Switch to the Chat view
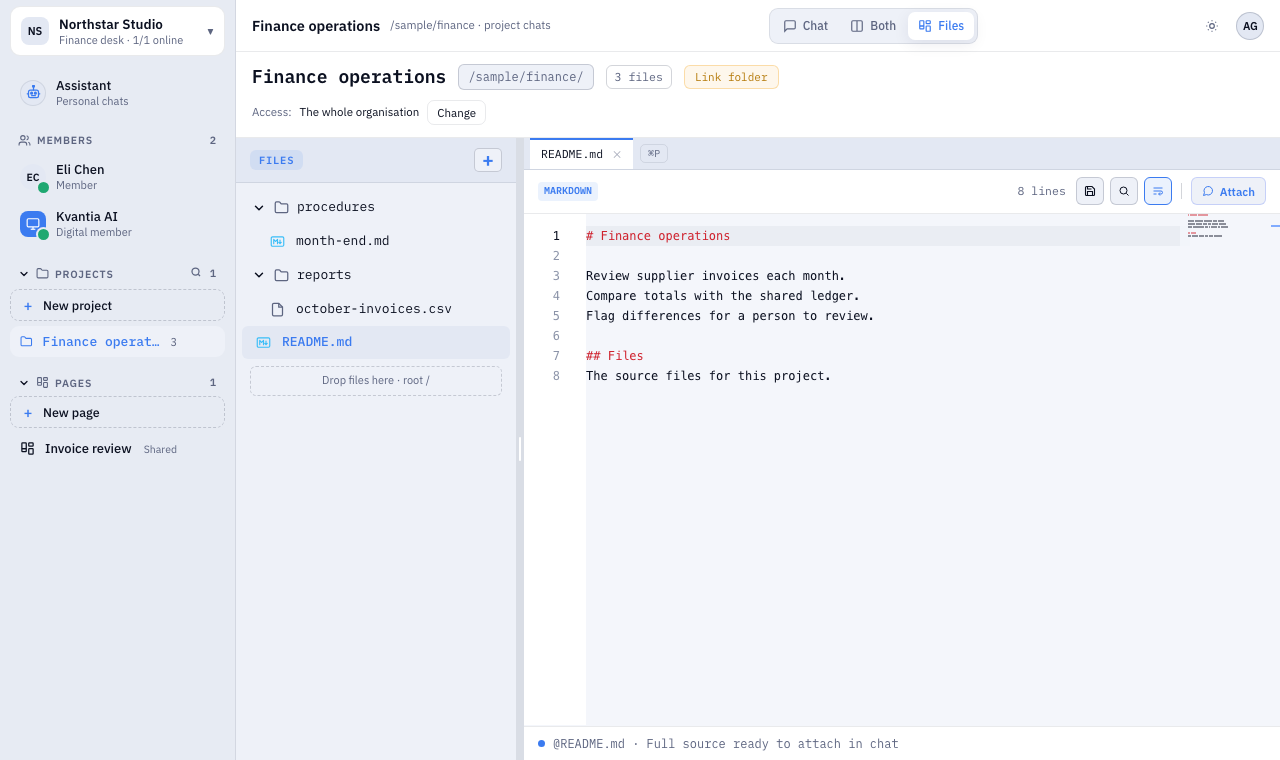 (x=806, y=26)
